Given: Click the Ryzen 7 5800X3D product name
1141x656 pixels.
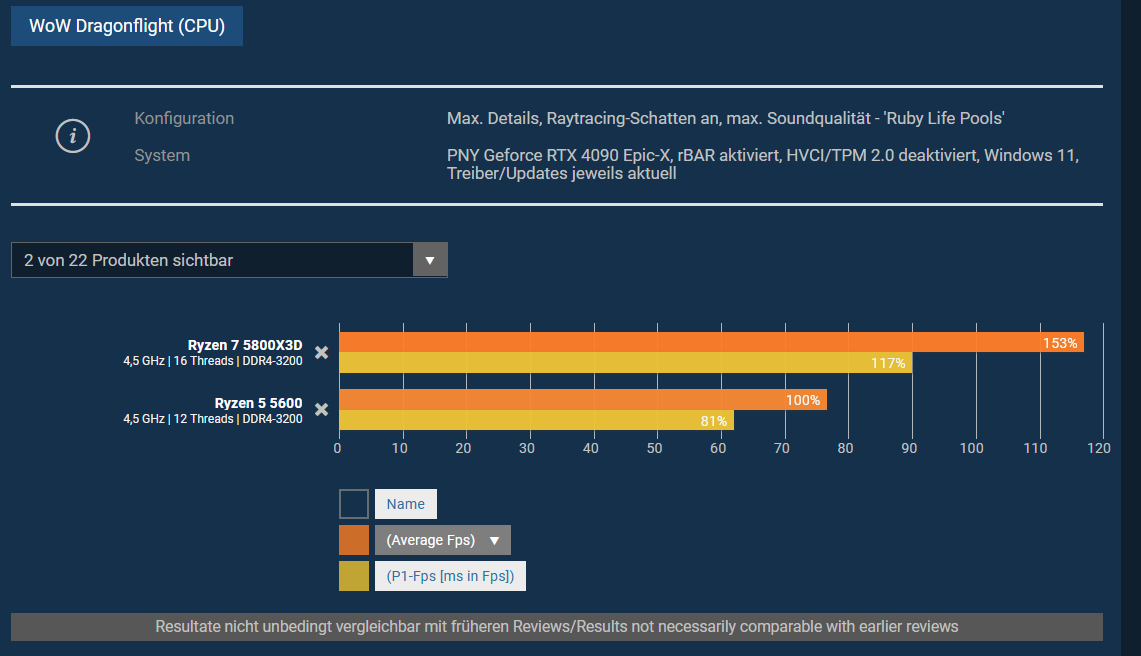Looking at the screenshot, I should point(244,345).
